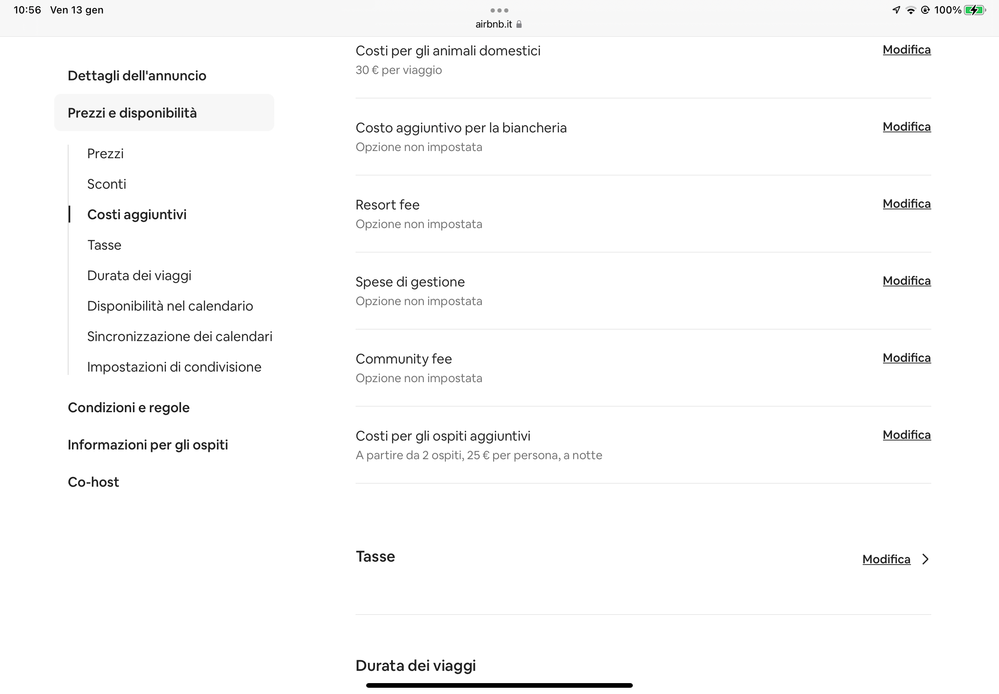Edit Costi per gli animali domestici

pos(906,50)
